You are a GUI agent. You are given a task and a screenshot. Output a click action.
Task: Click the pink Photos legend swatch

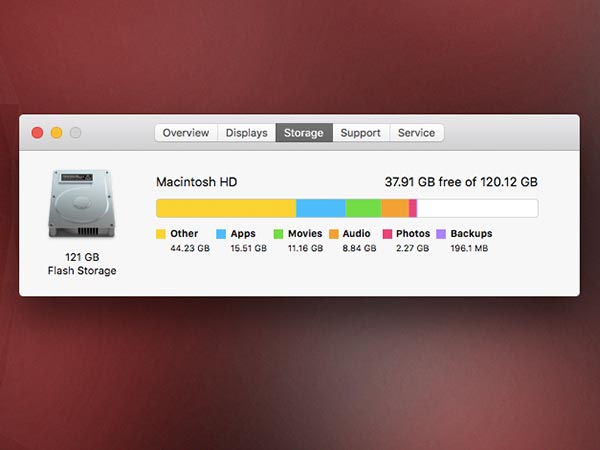point(387,234)
